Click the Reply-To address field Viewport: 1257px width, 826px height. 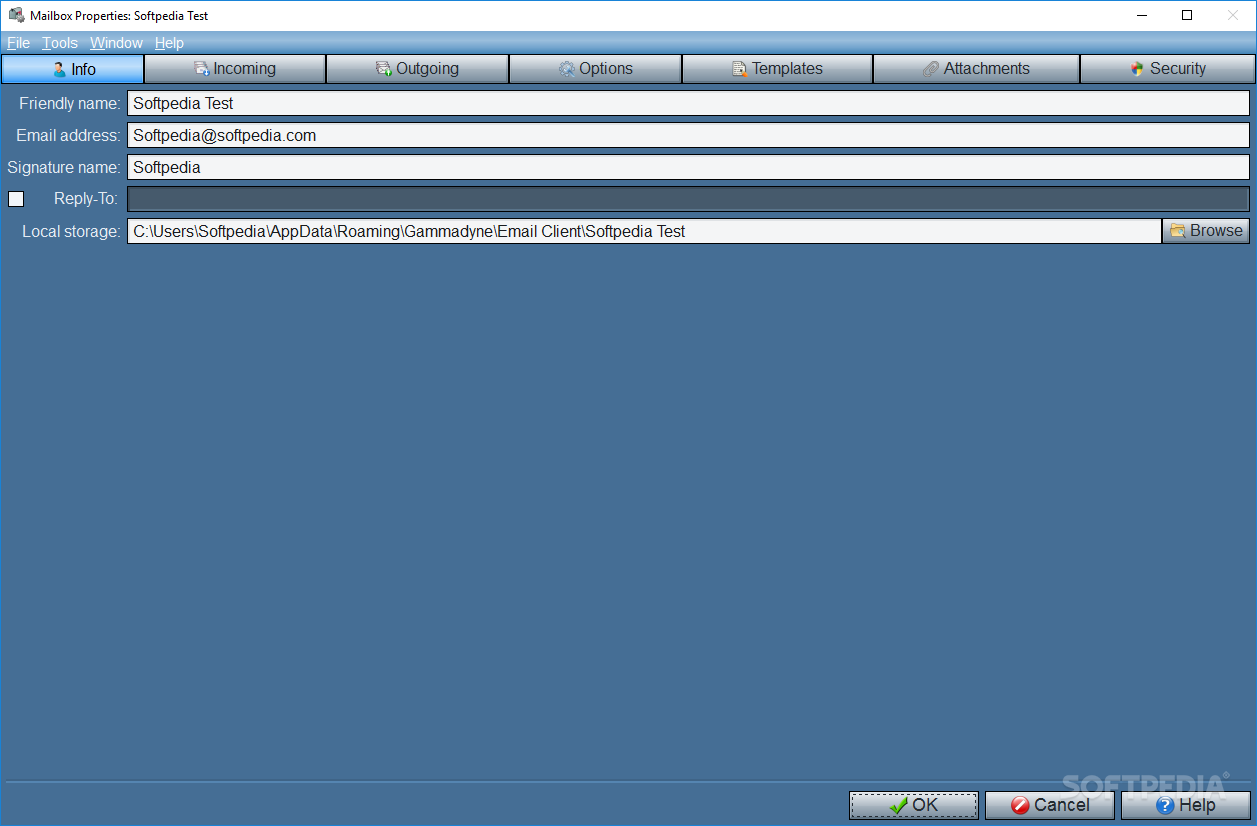[x=688, y=199]
